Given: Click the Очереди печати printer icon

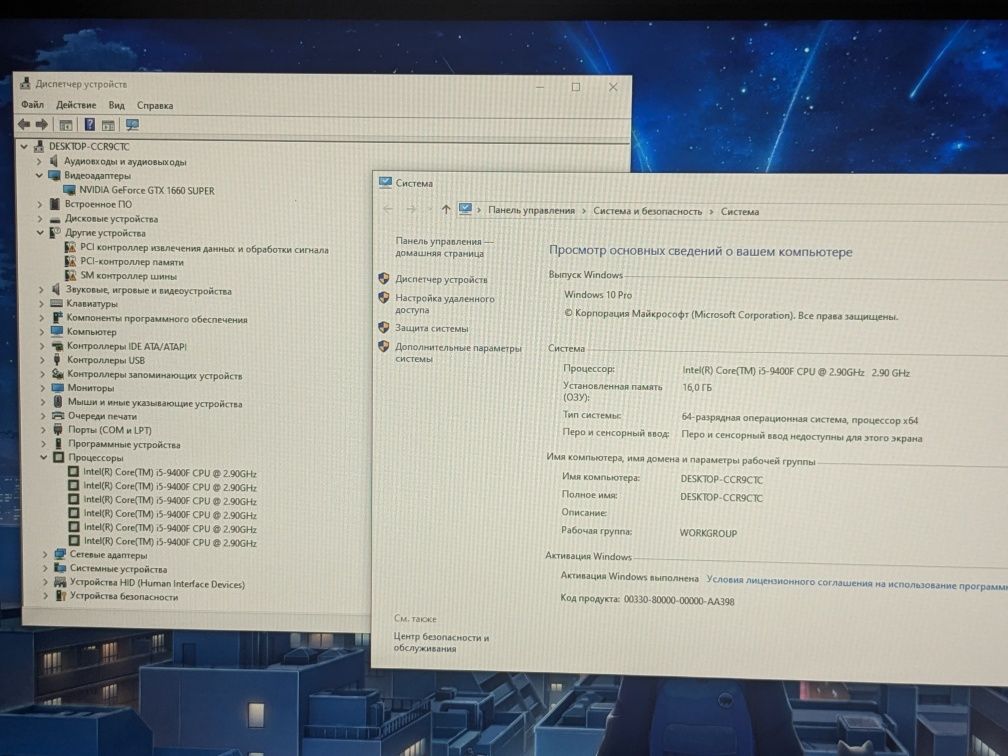Looking at the screenshot, I should (58, 416).
